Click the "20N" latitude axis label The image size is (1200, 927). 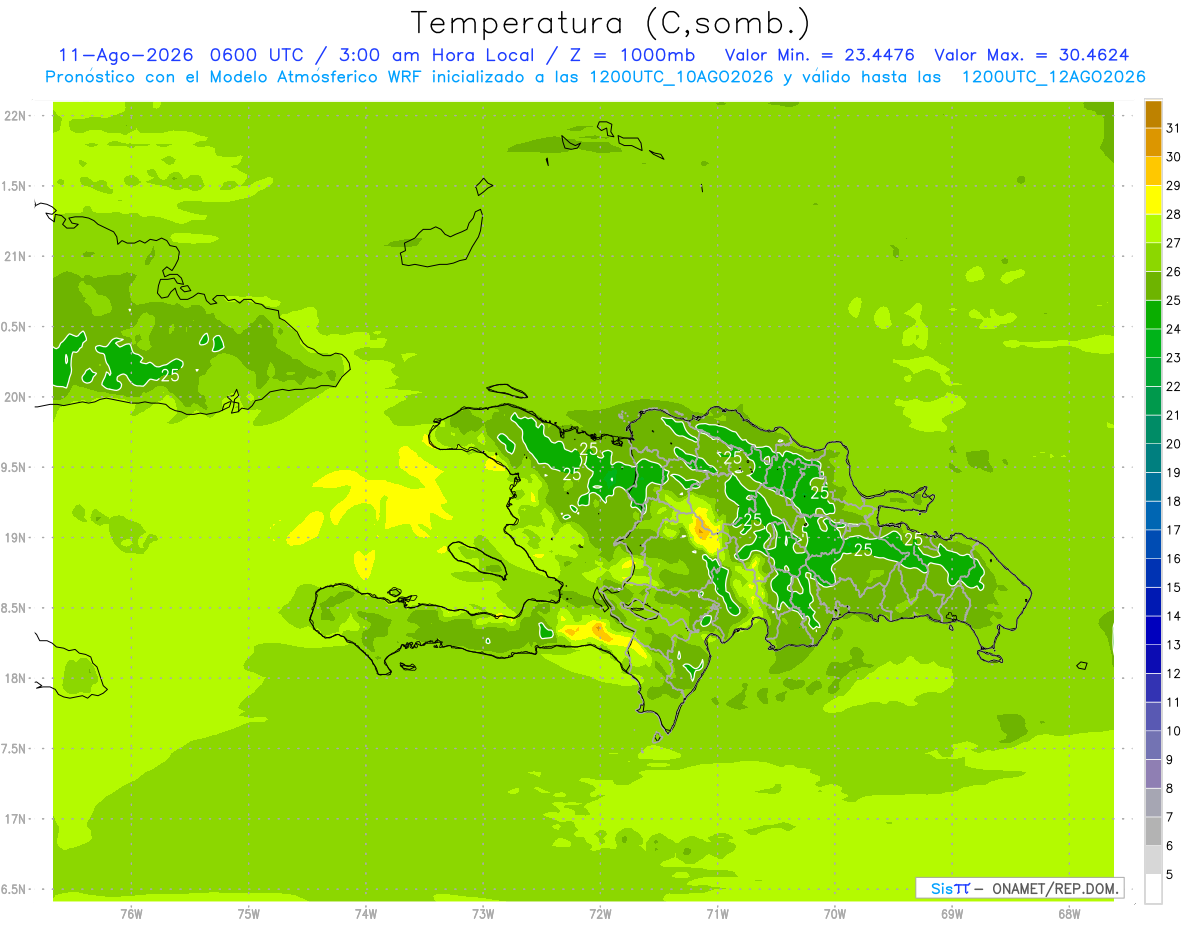pos(15,398)
